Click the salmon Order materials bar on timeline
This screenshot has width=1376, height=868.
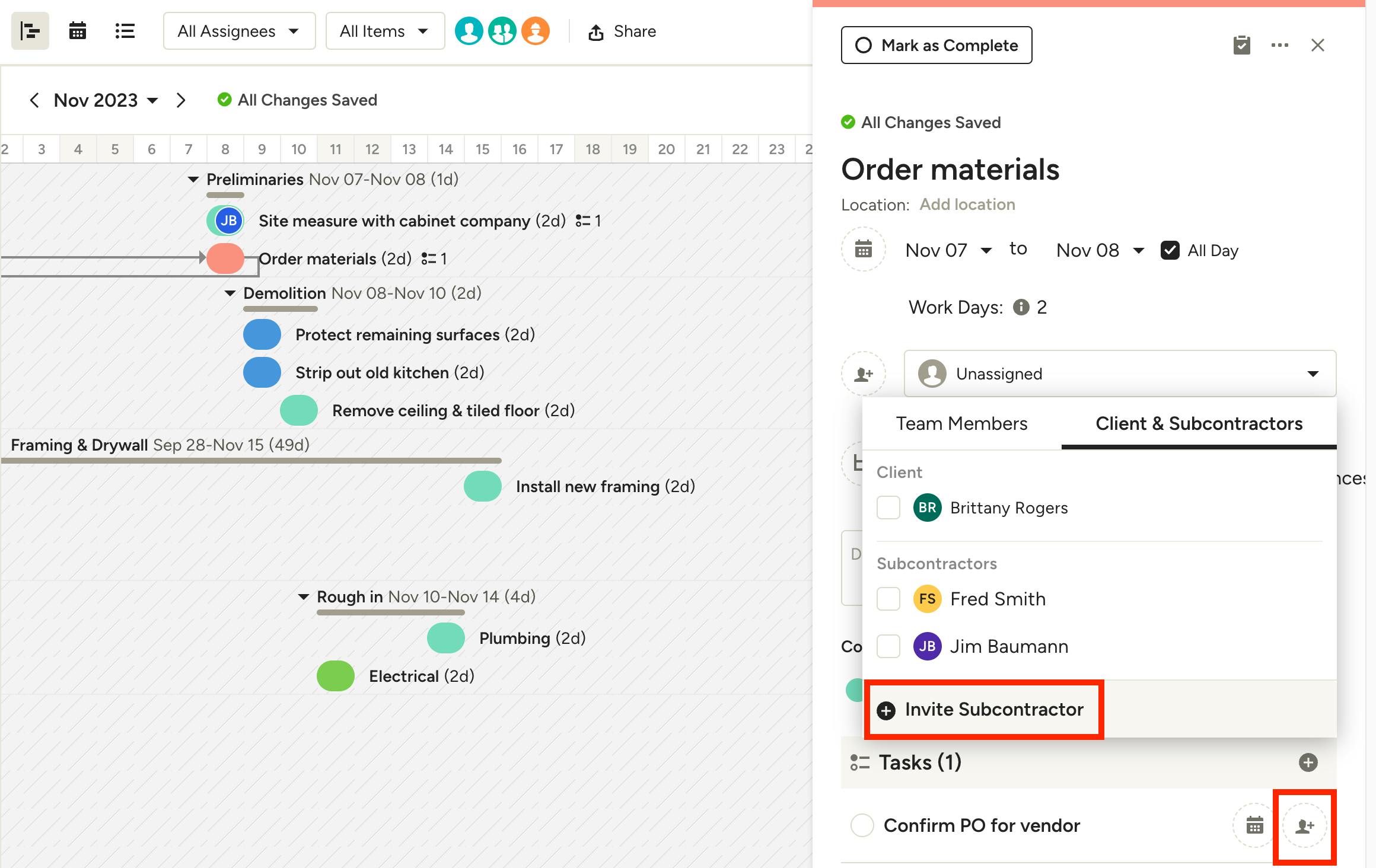225,259
